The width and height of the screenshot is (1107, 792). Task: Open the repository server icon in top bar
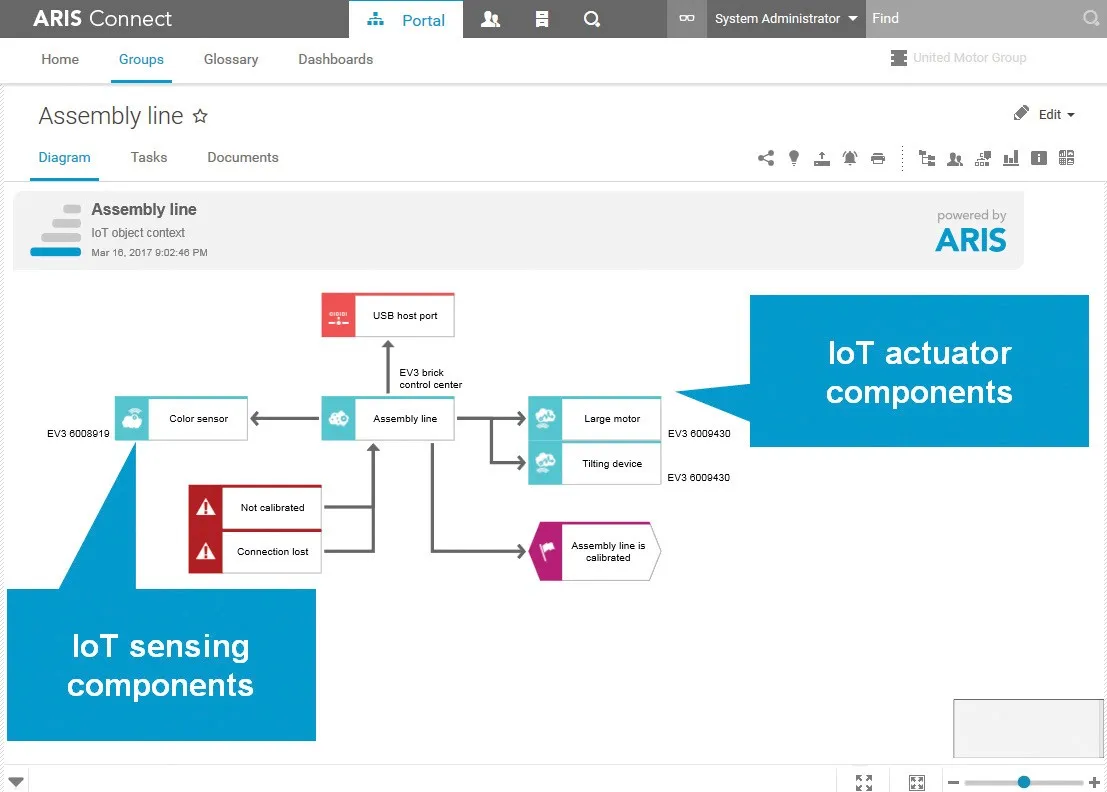pos(541,19)
